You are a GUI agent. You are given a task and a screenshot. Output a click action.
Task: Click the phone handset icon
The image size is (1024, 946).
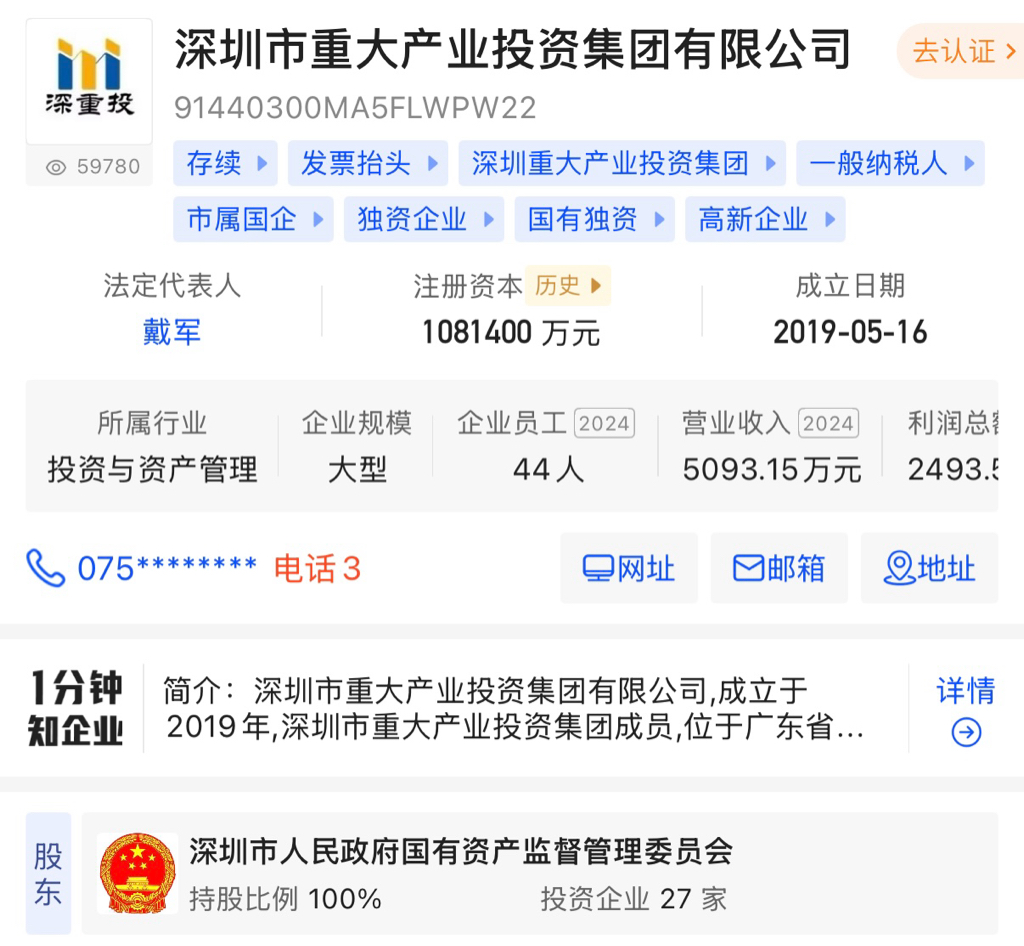[46, 568]
